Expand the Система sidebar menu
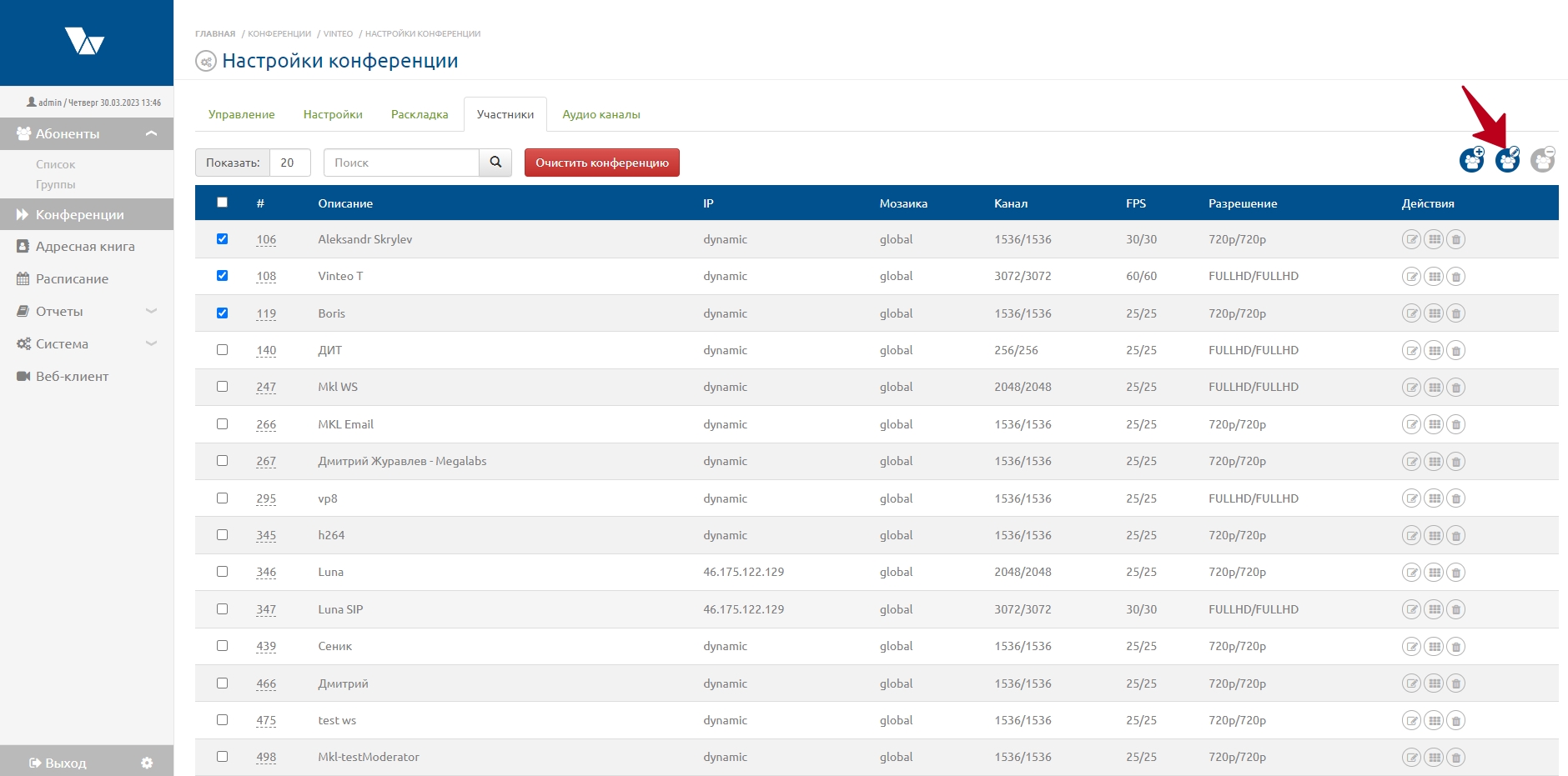The height and width of the screenshot is (776, 1568). click(x=87, y=343)
